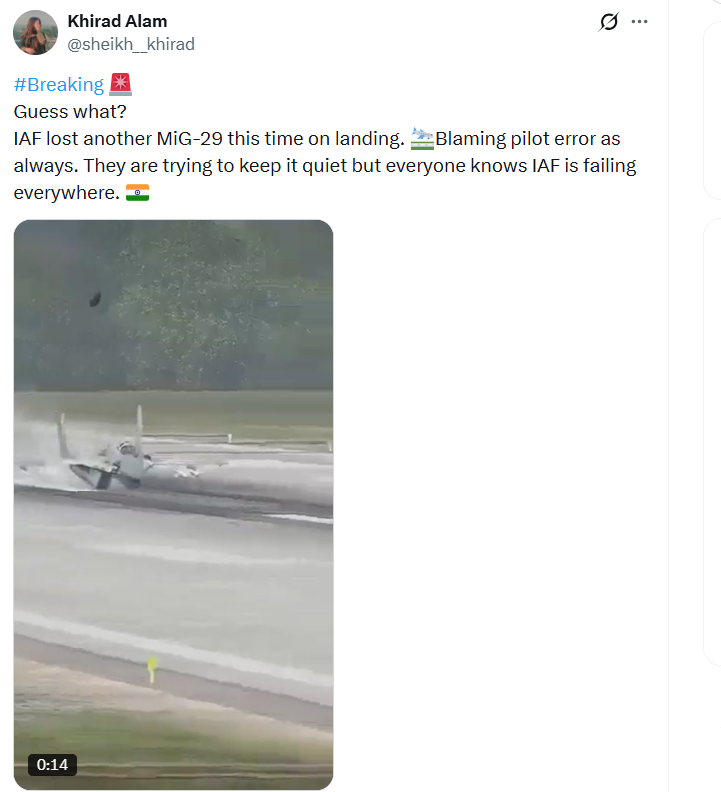721x792 pixels.
Task: Click the India flag emoji
Action: click(137, 192)
